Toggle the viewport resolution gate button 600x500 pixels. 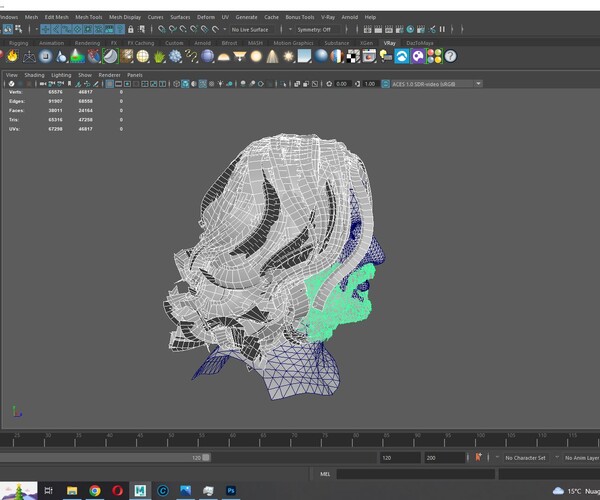tap(127, 84)
